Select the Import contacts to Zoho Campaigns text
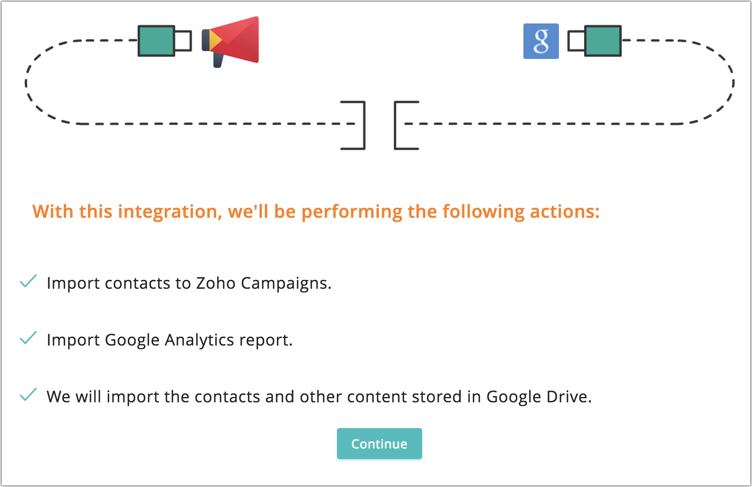Viewport: 752px width, 487px height. 189,283
